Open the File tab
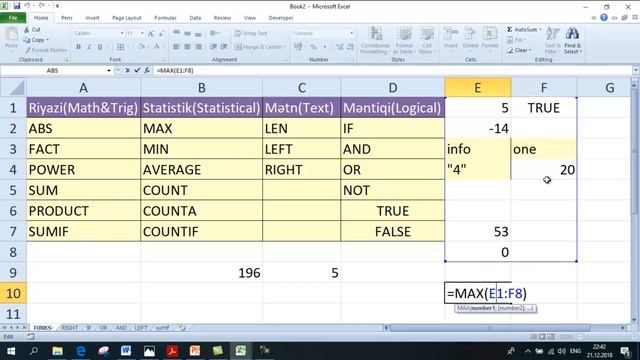 (13, 18)
